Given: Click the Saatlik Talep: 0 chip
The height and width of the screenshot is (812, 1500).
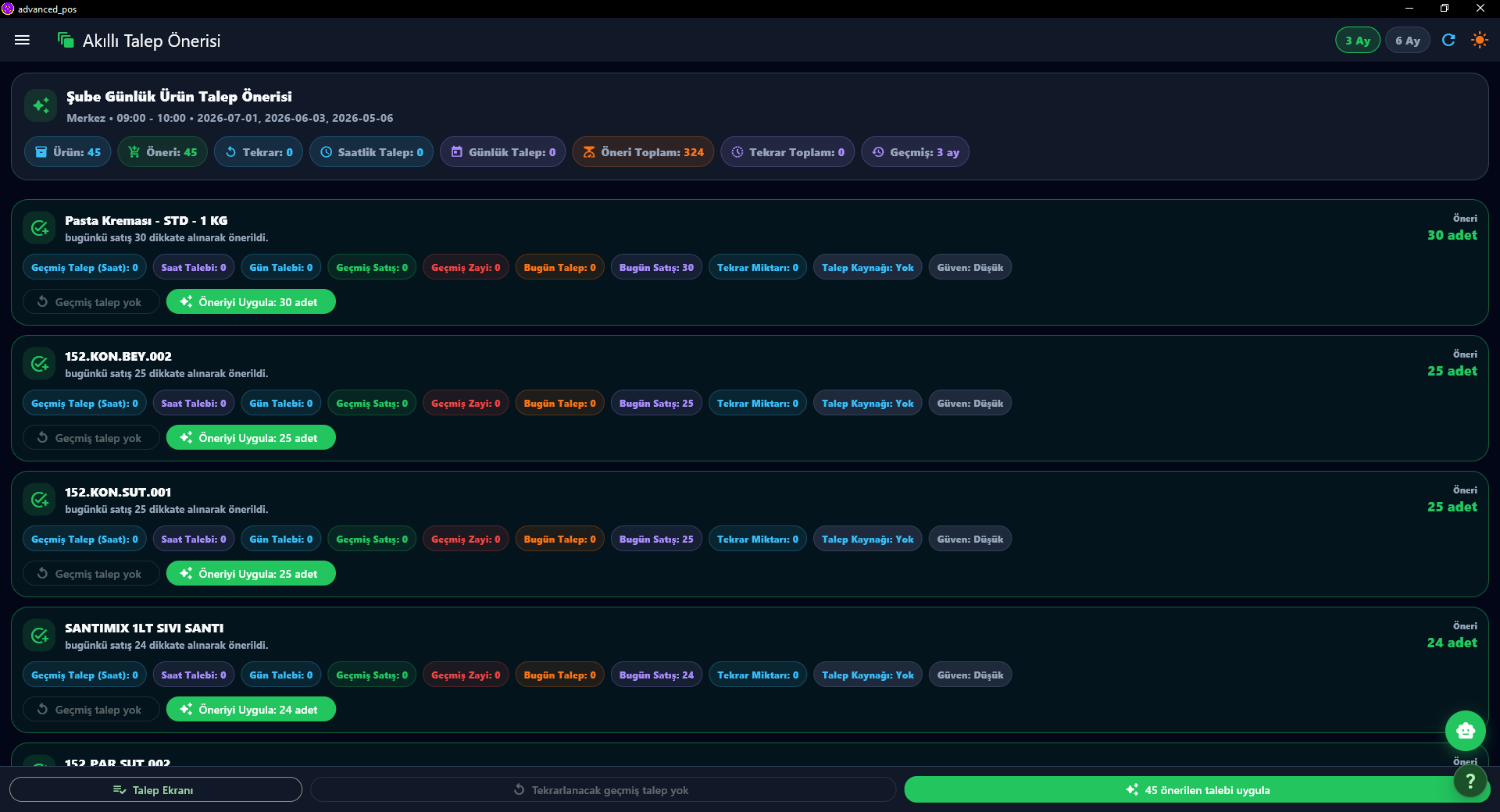Looking at the screenshot, I should click(x=371, y=152).
